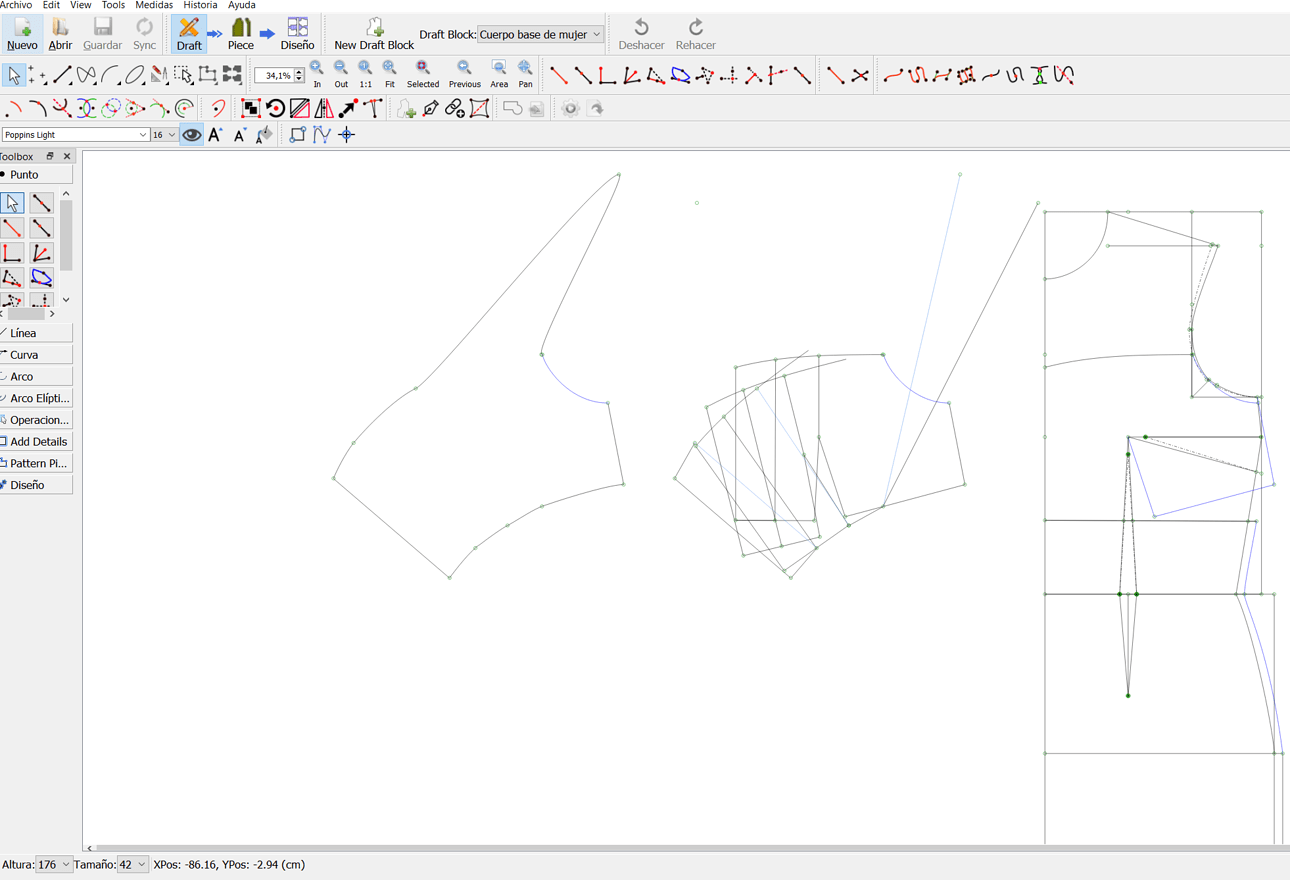This screenshot has height=880, width=1290.
Task: Activate the True Darts tool
Action: pos(372,108)
